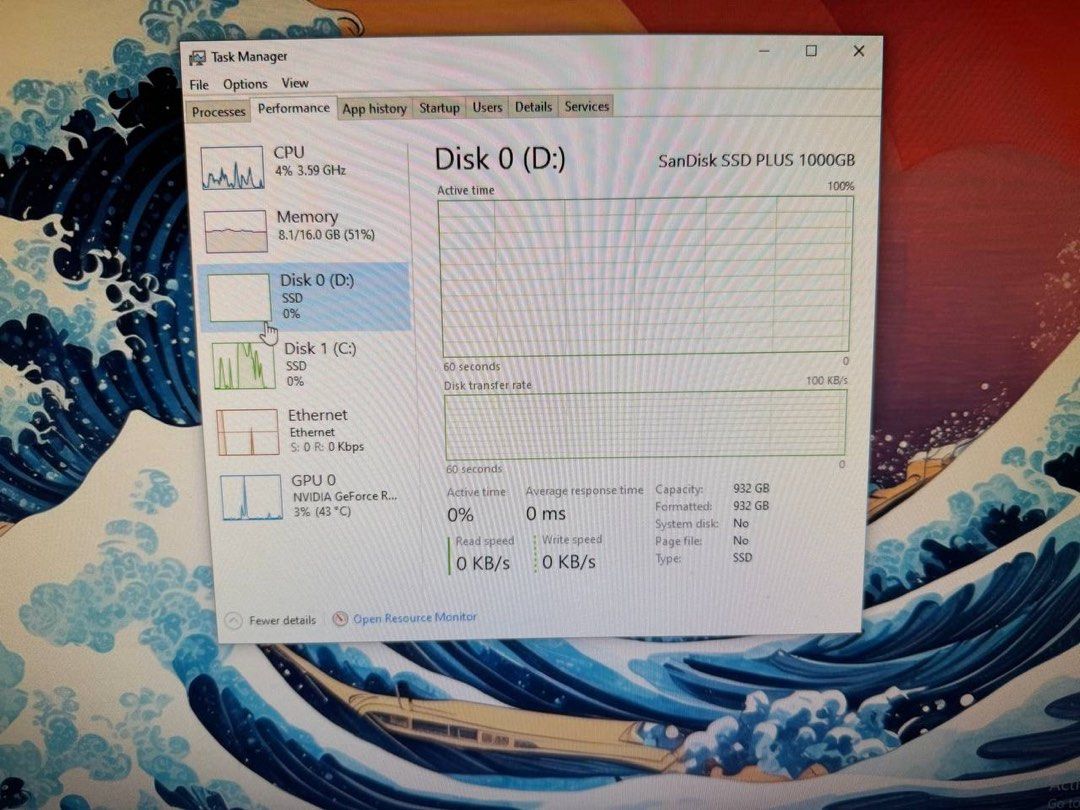The height and width of the screenshot is (810, 1080).
Task: Close the Task Manager window
Action: pos(858,51)
